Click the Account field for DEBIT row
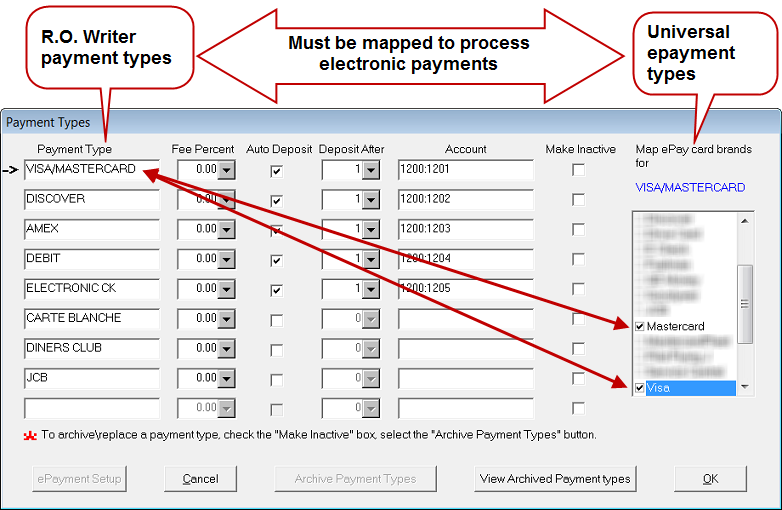 pos(465,260)
